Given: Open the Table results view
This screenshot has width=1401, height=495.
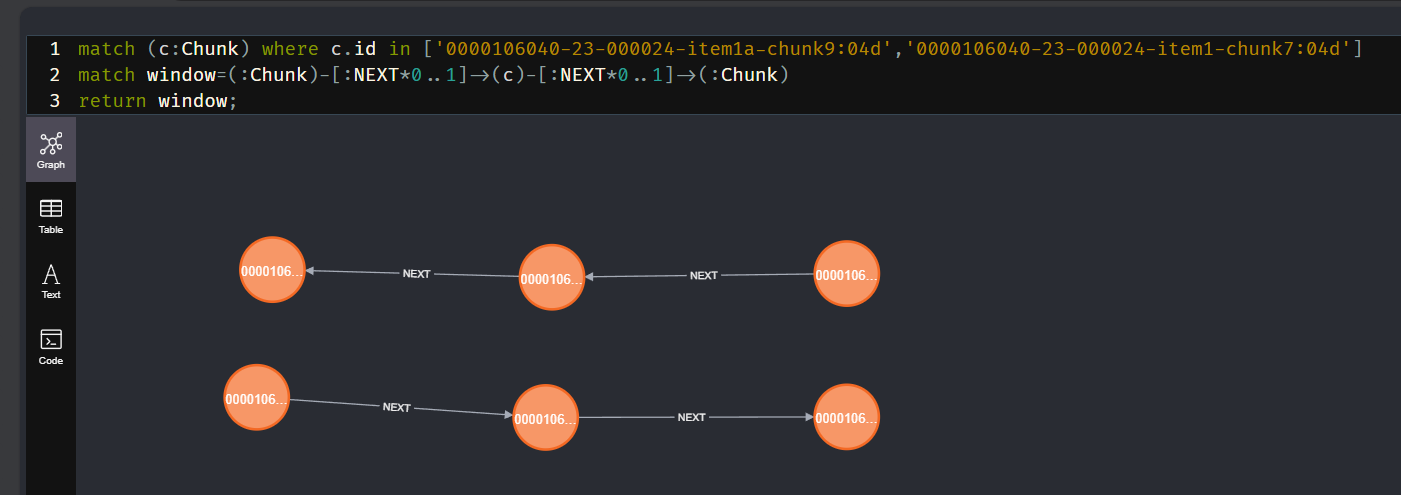Looking at the screenshot, I should click(x=51, y=215).
